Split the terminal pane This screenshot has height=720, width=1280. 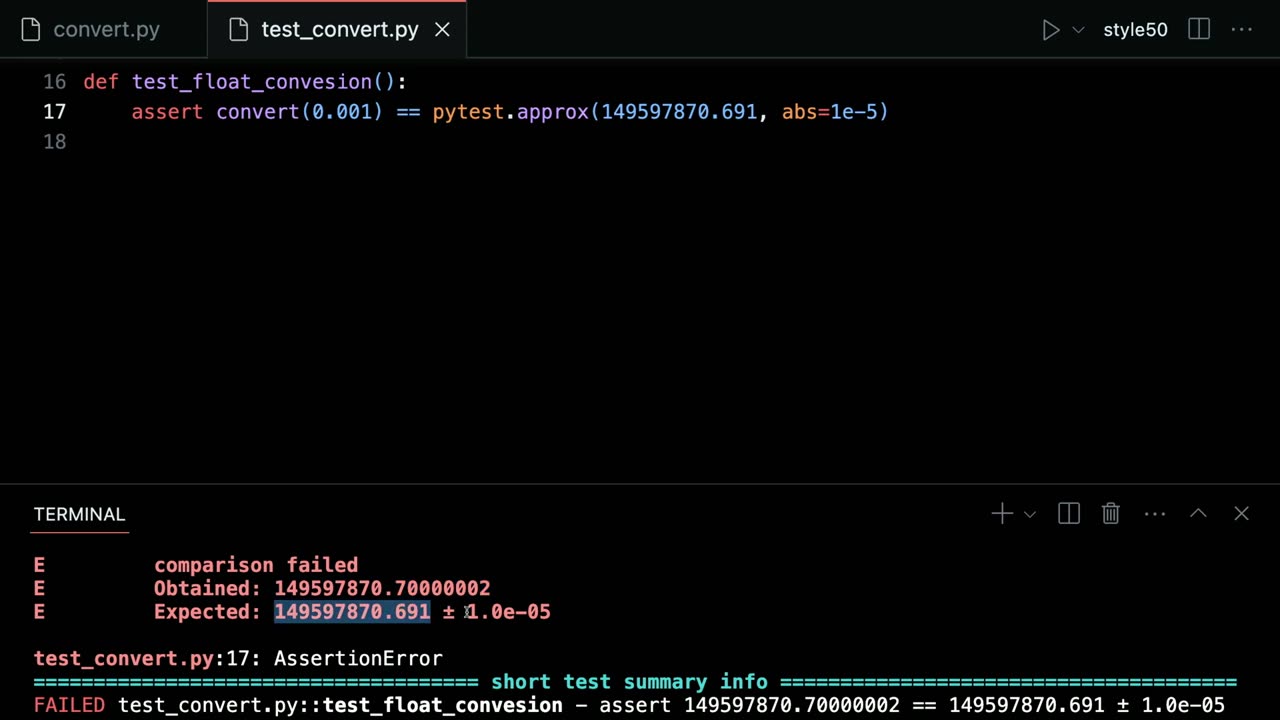pos(1069,514)
